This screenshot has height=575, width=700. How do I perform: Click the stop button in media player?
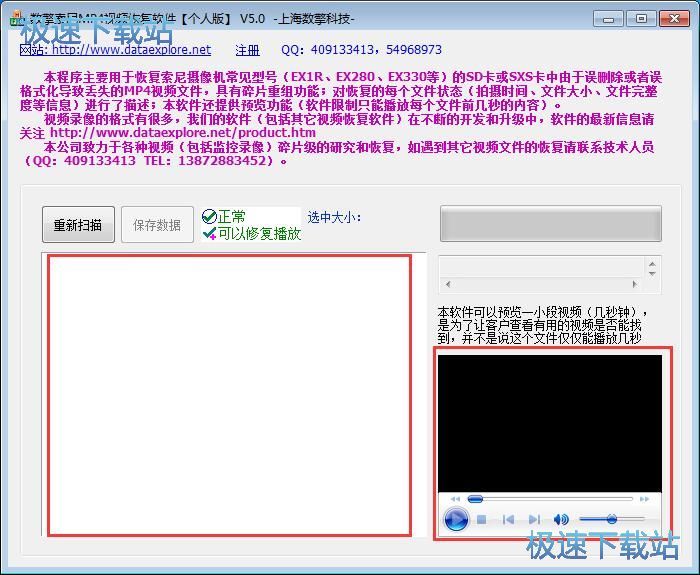pos(481,520)
